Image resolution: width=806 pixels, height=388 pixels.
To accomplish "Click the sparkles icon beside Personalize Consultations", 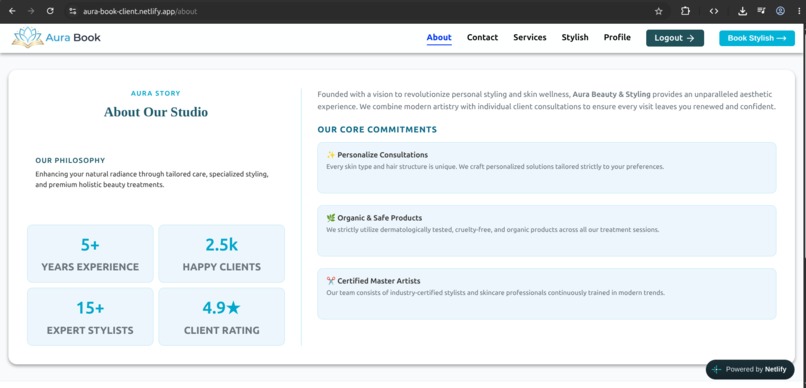I will (x=331, y=155).
